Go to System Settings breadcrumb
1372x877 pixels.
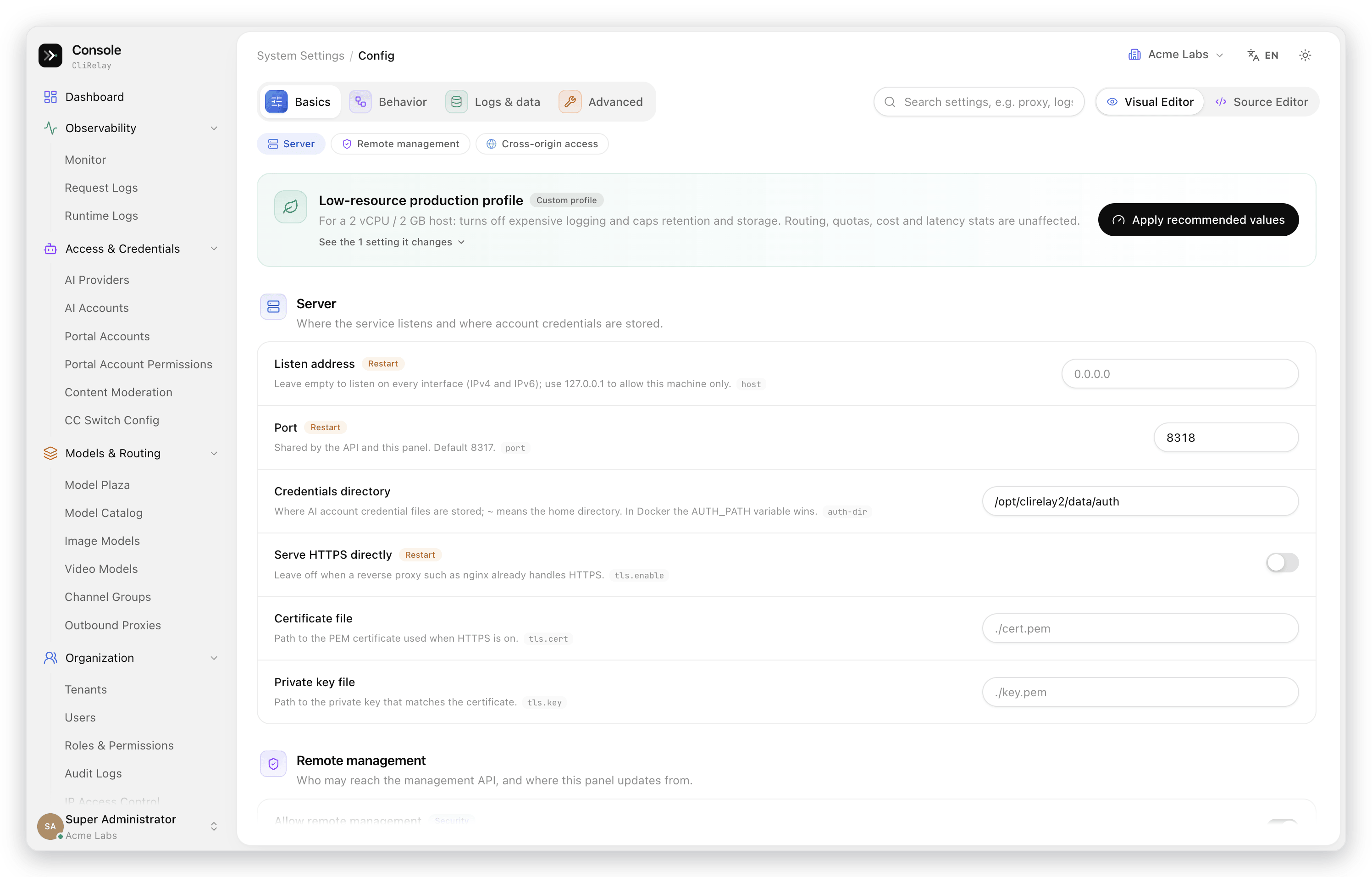click(x=300, y=56)
